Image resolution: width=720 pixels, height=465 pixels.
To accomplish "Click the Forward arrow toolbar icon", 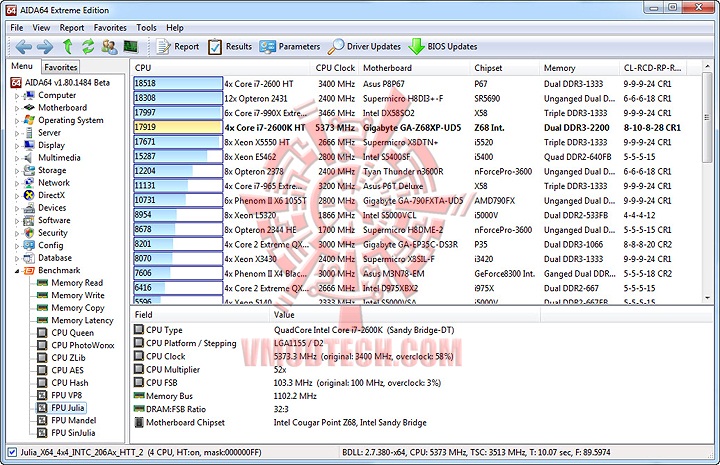I will tap(45, 46).
